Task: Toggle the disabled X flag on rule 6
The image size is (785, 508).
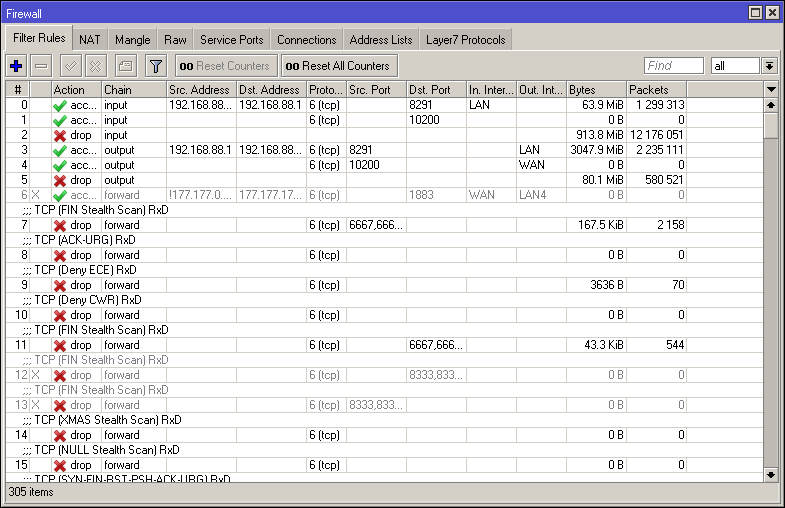Action: [x=36, y=195]
